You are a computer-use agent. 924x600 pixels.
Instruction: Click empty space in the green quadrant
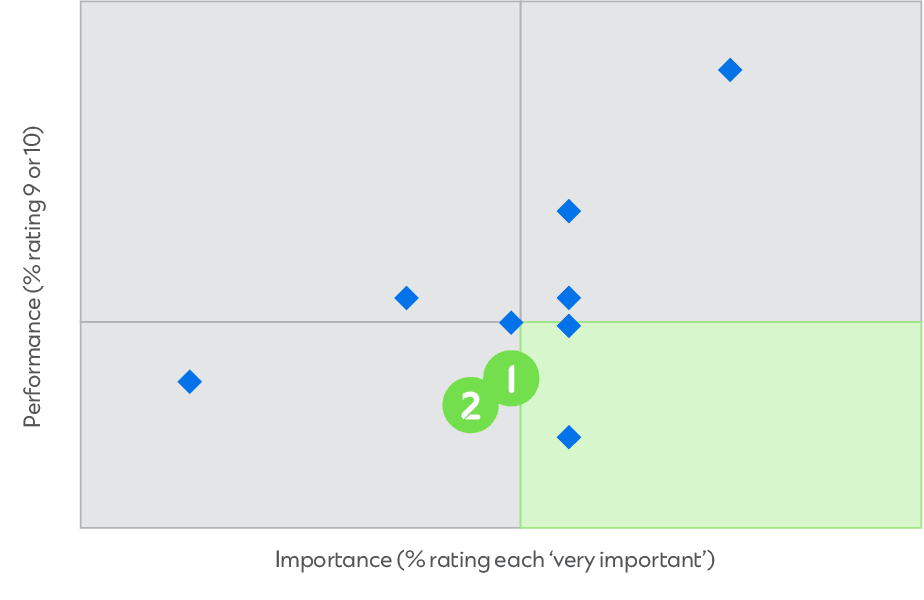point(737,424)
